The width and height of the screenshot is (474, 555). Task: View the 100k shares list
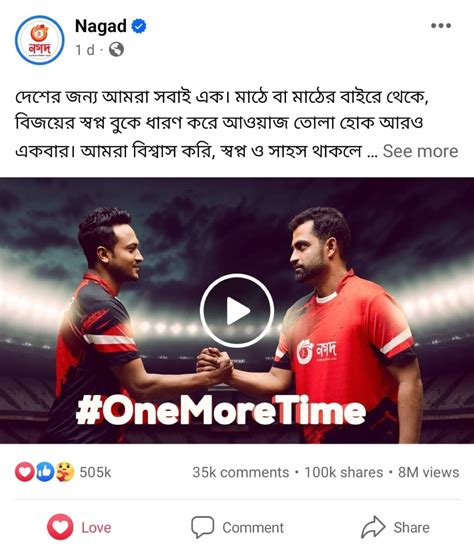point(344,473)
